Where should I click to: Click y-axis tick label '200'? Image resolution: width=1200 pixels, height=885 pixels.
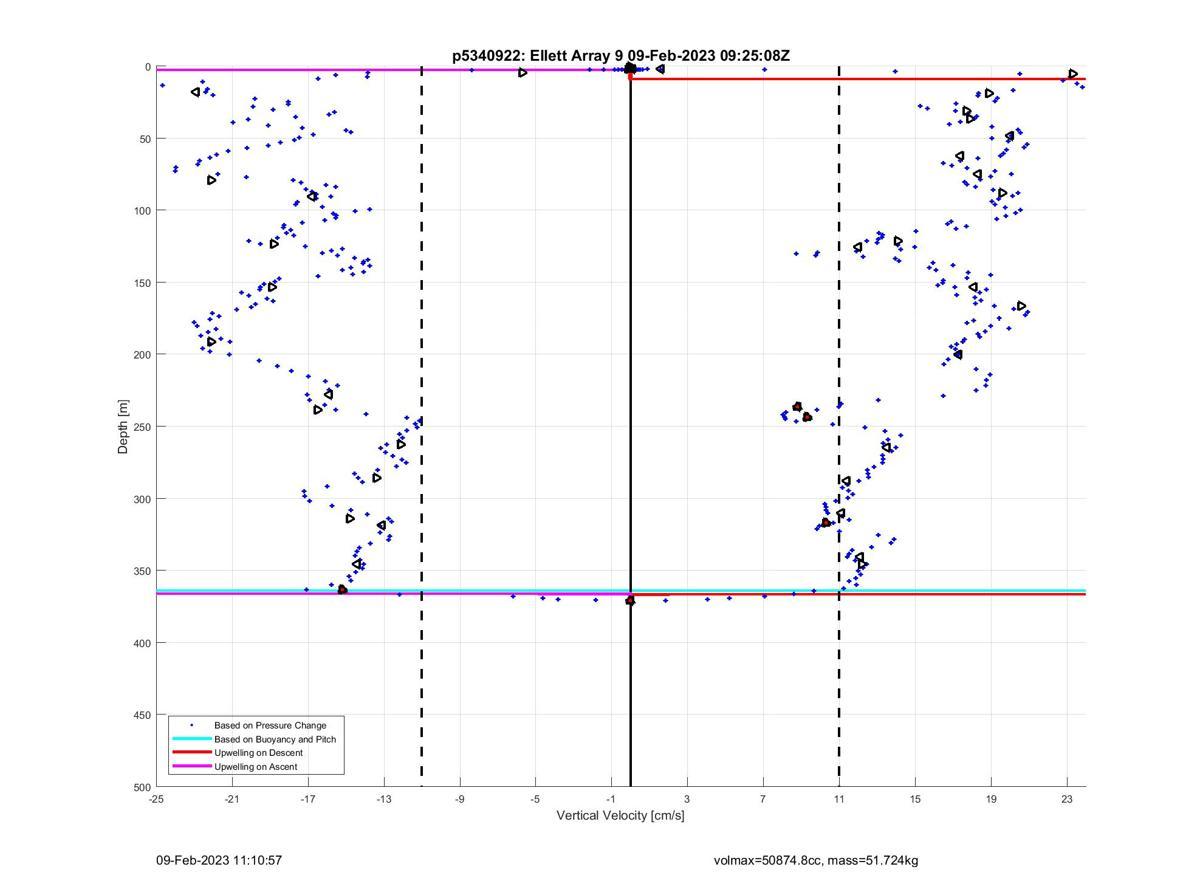[x=142, y=355]
